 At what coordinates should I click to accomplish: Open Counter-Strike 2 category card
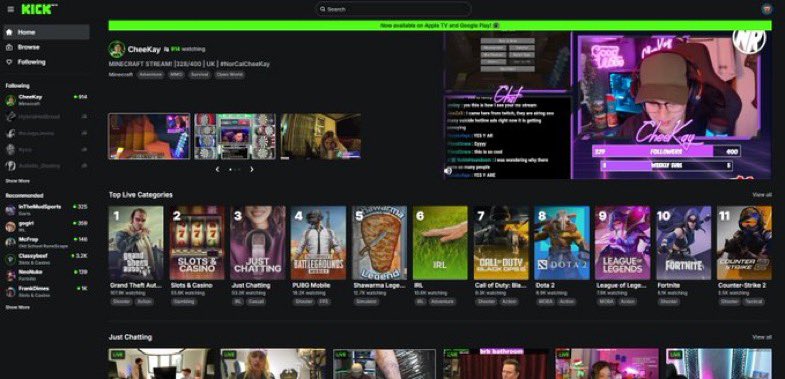click(x=744, y=243)
